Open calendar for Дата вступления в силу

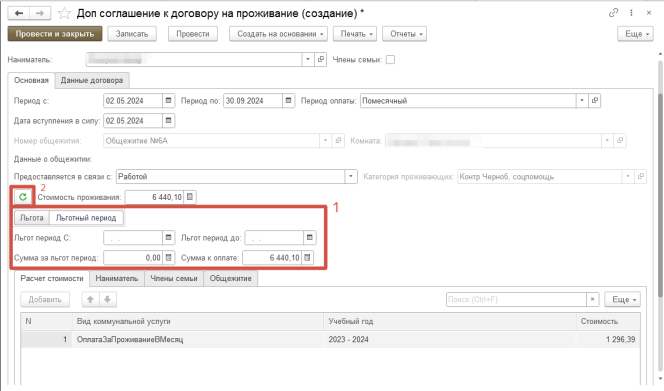(x=169, y=120)
